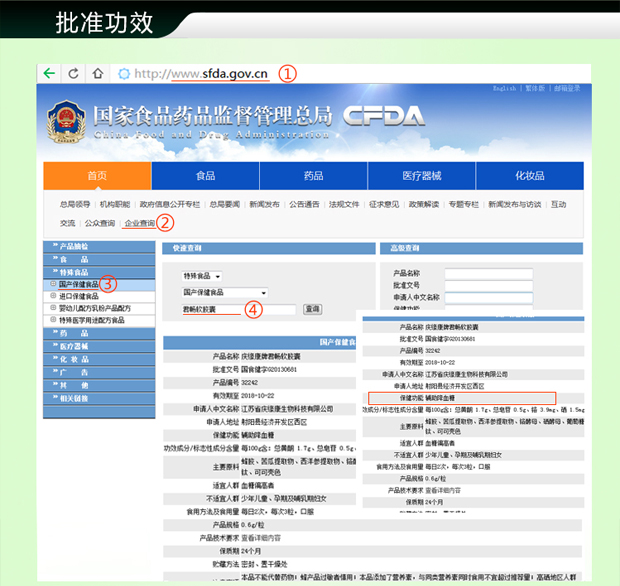Click quick search field with 君畅软胶囊
The image size is (620, 586).
[x=238, y=309]
